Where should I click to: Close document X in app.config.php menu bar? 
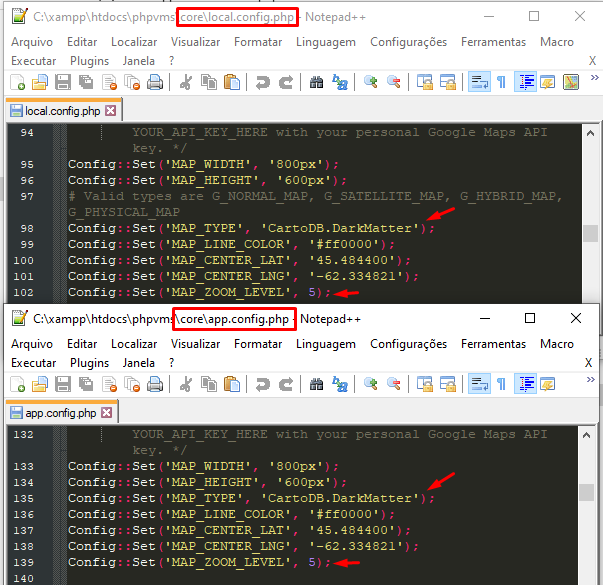(588, 363)
